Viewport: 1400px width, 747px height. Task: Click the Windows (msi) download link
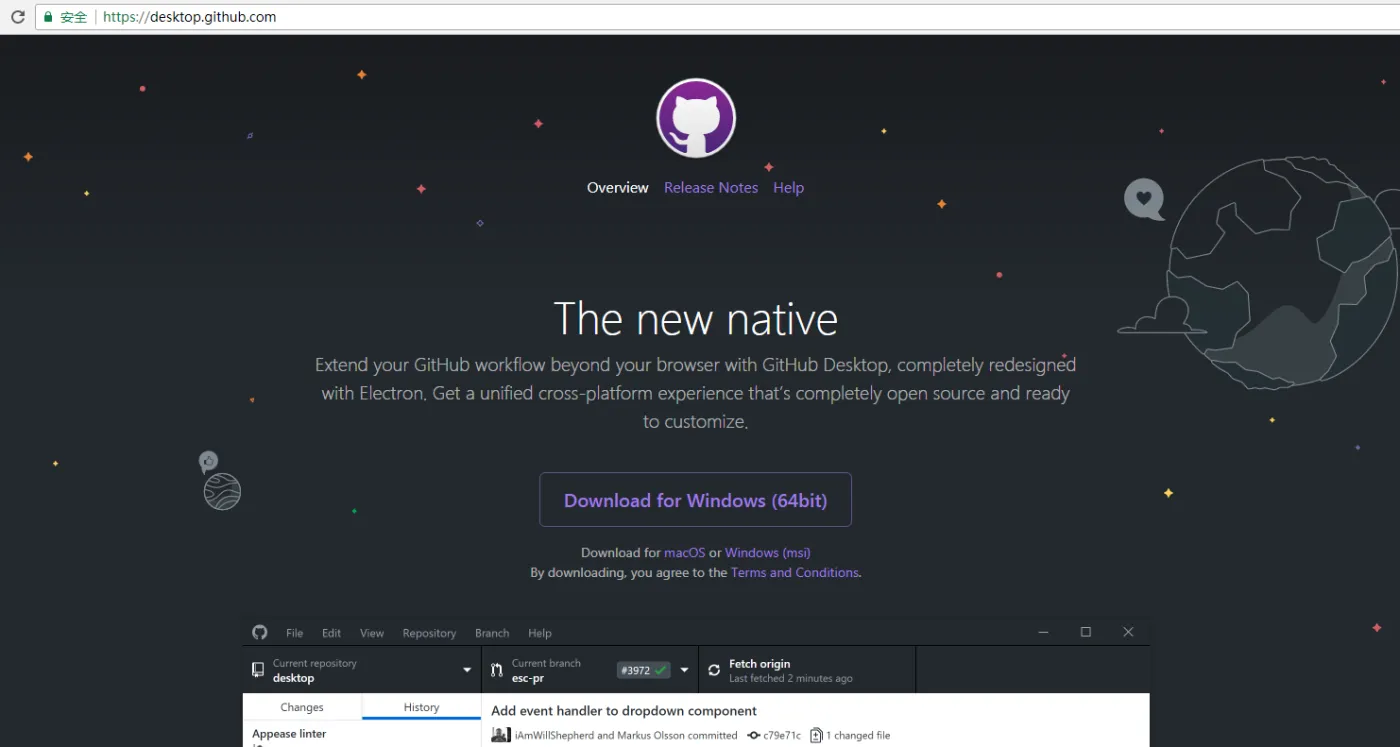pos(768,552)
